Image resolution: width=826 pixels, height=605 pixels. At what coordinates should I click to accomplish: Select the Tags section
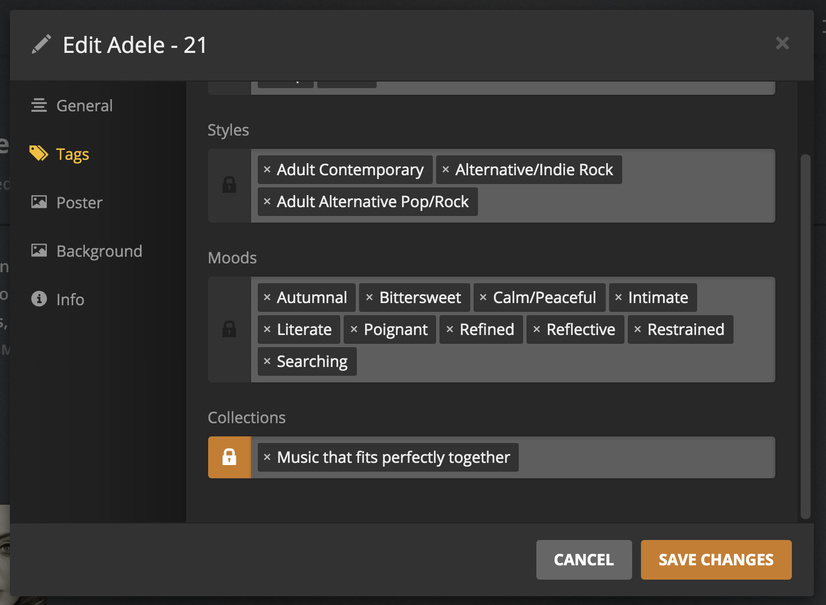[x=72, y=154]
